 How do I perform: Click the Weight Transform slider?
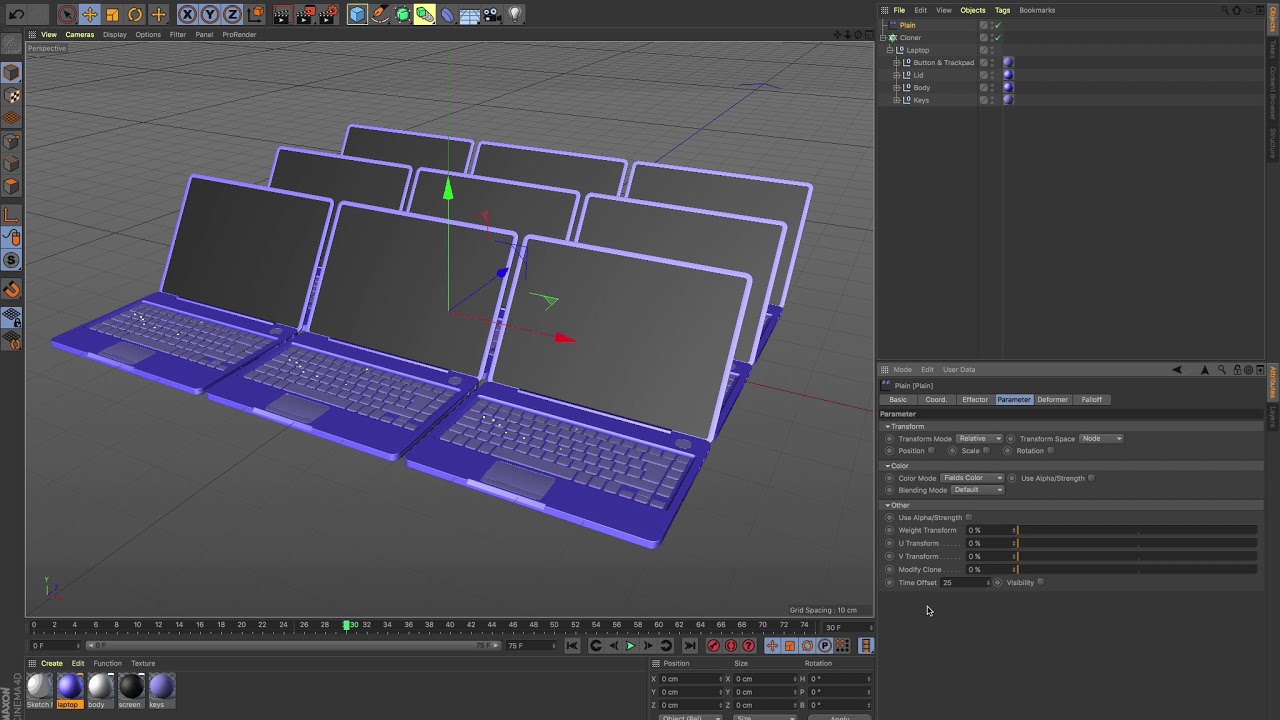[x=1136, y=530]
